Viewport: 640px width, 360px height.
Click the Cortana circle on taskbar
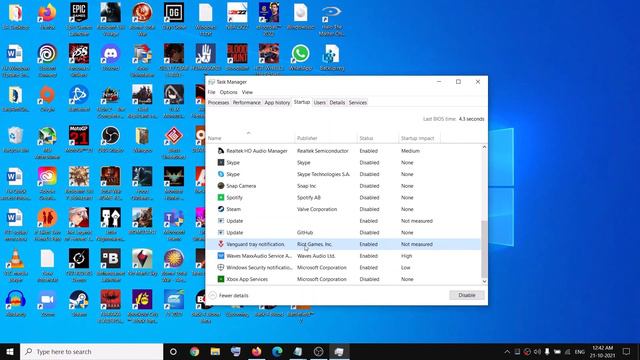173,351
